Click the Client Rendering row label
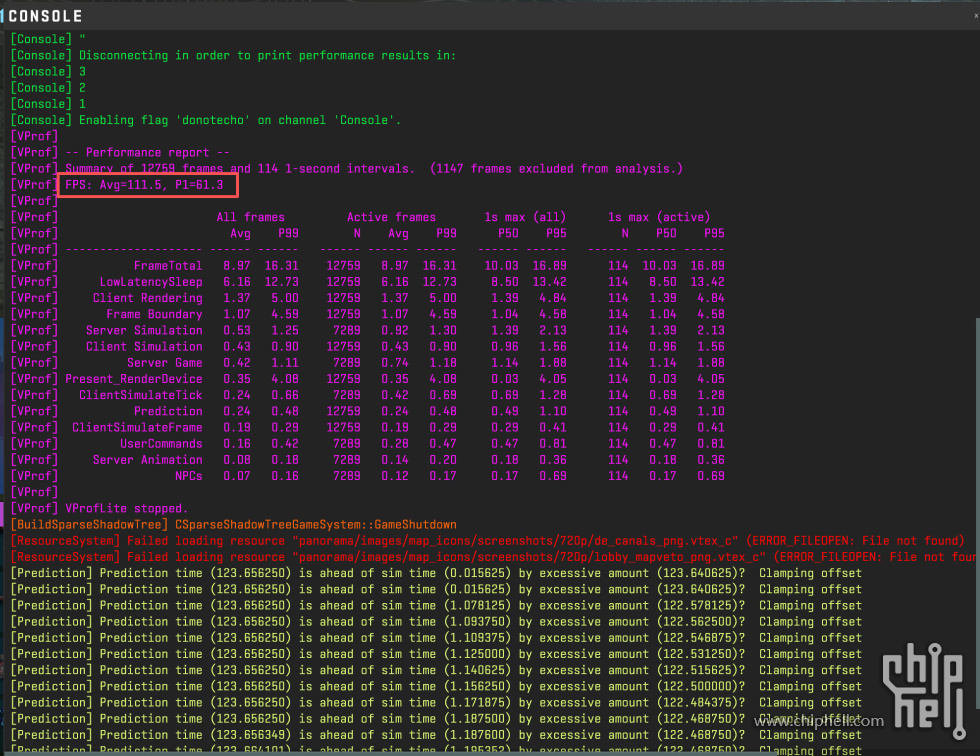Screen dimensions: 980x756 pyautogui.click(x=147, y=298)
